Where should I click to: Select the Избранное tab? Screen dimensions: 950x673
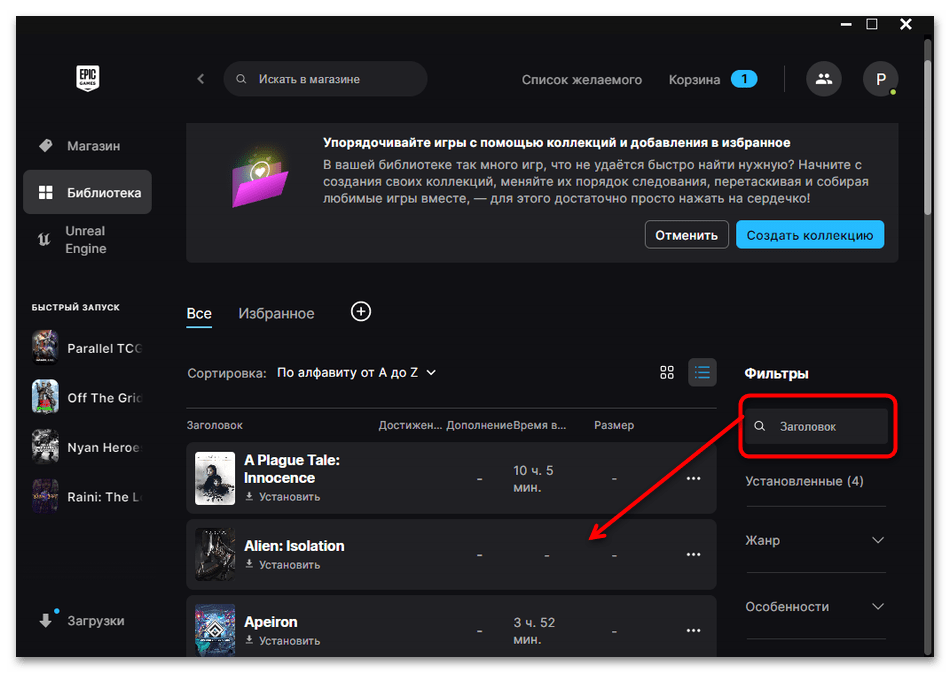(x=276, y=314)
